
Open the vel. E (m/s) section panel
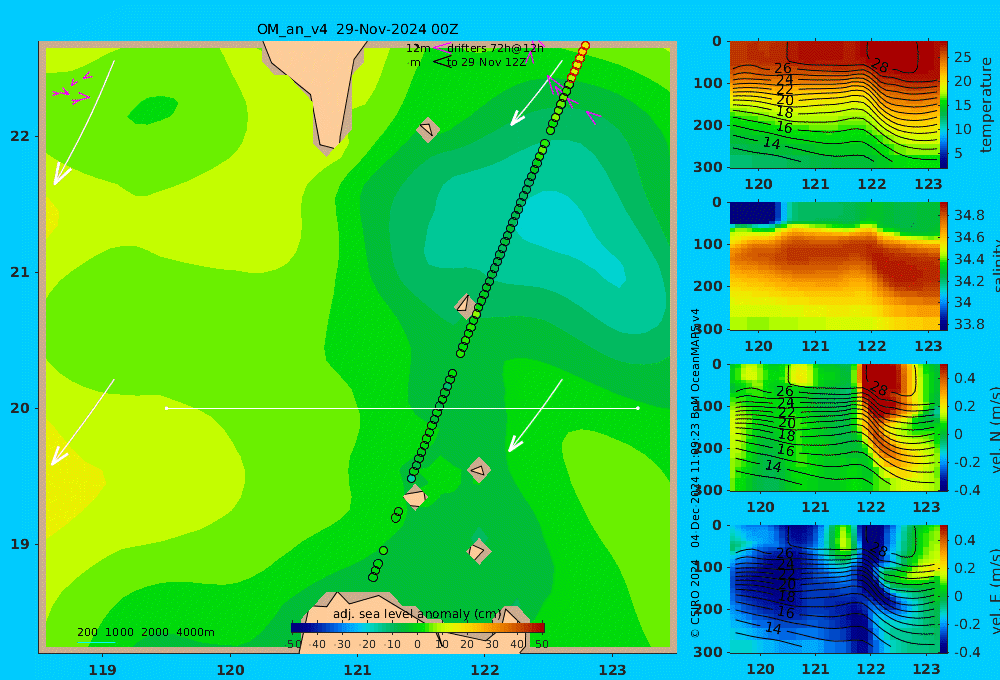835,589
